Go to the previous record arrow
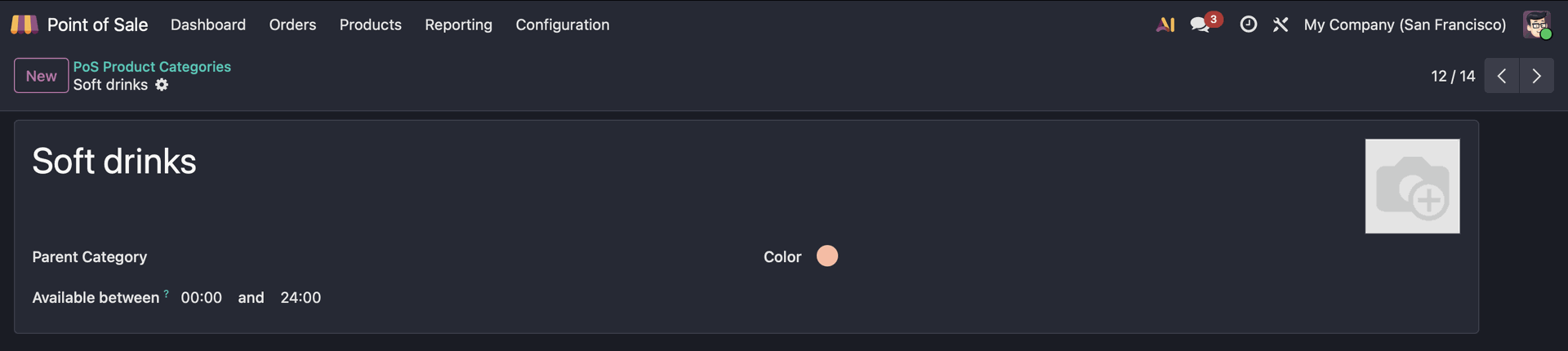 coord(1501,76)
